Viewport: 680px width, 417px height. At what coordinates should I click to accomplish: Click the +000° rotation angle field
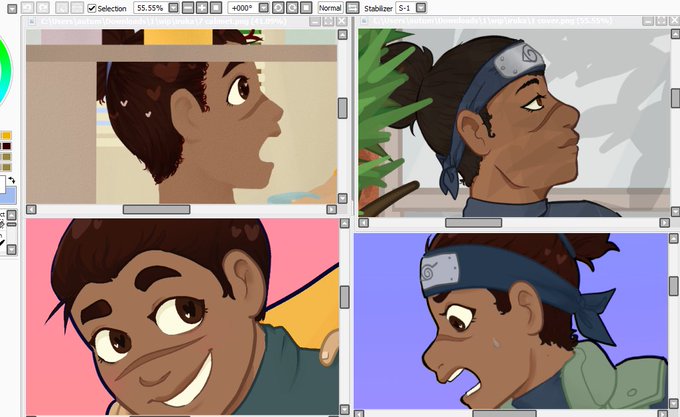pyautogui.click(x=242, y=8)
